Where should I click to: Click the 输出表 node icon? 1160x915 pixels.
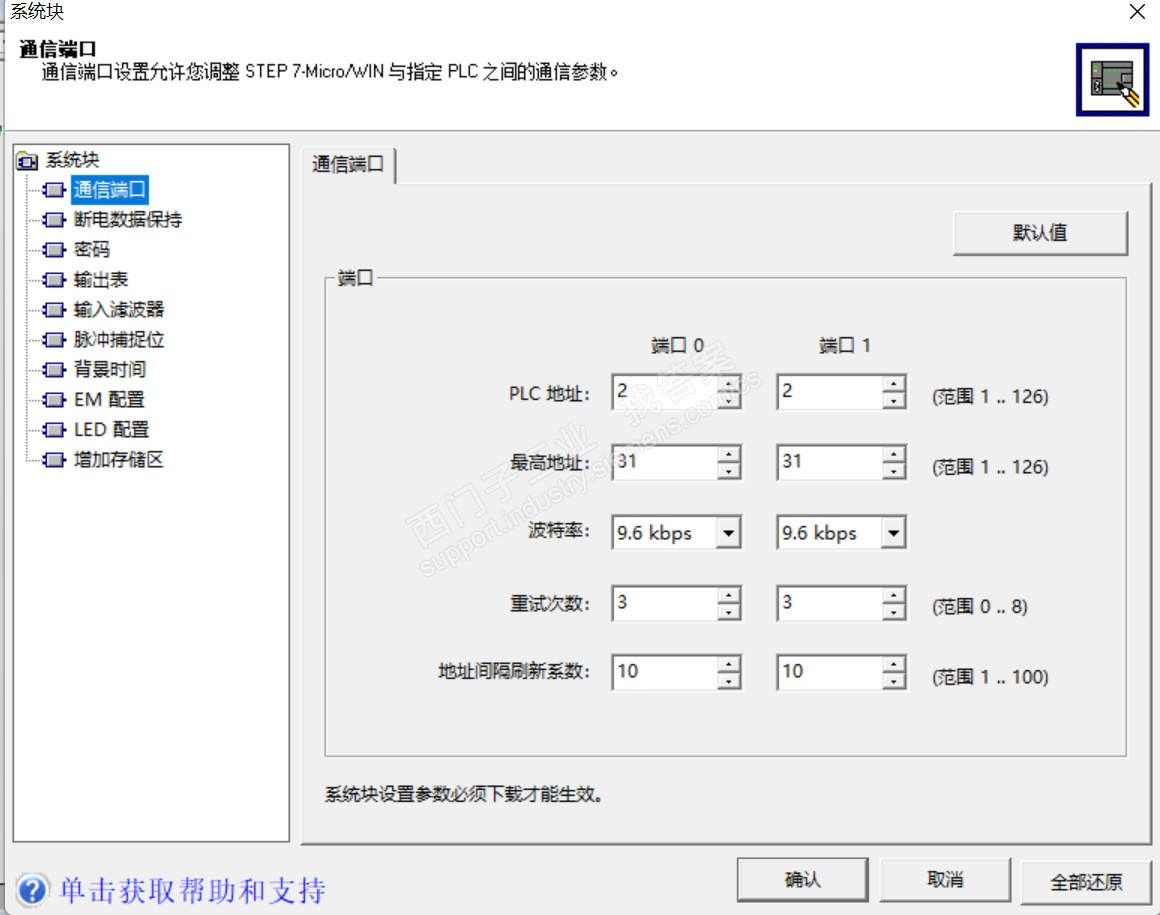pyautogui.click(x=54, y=280)
